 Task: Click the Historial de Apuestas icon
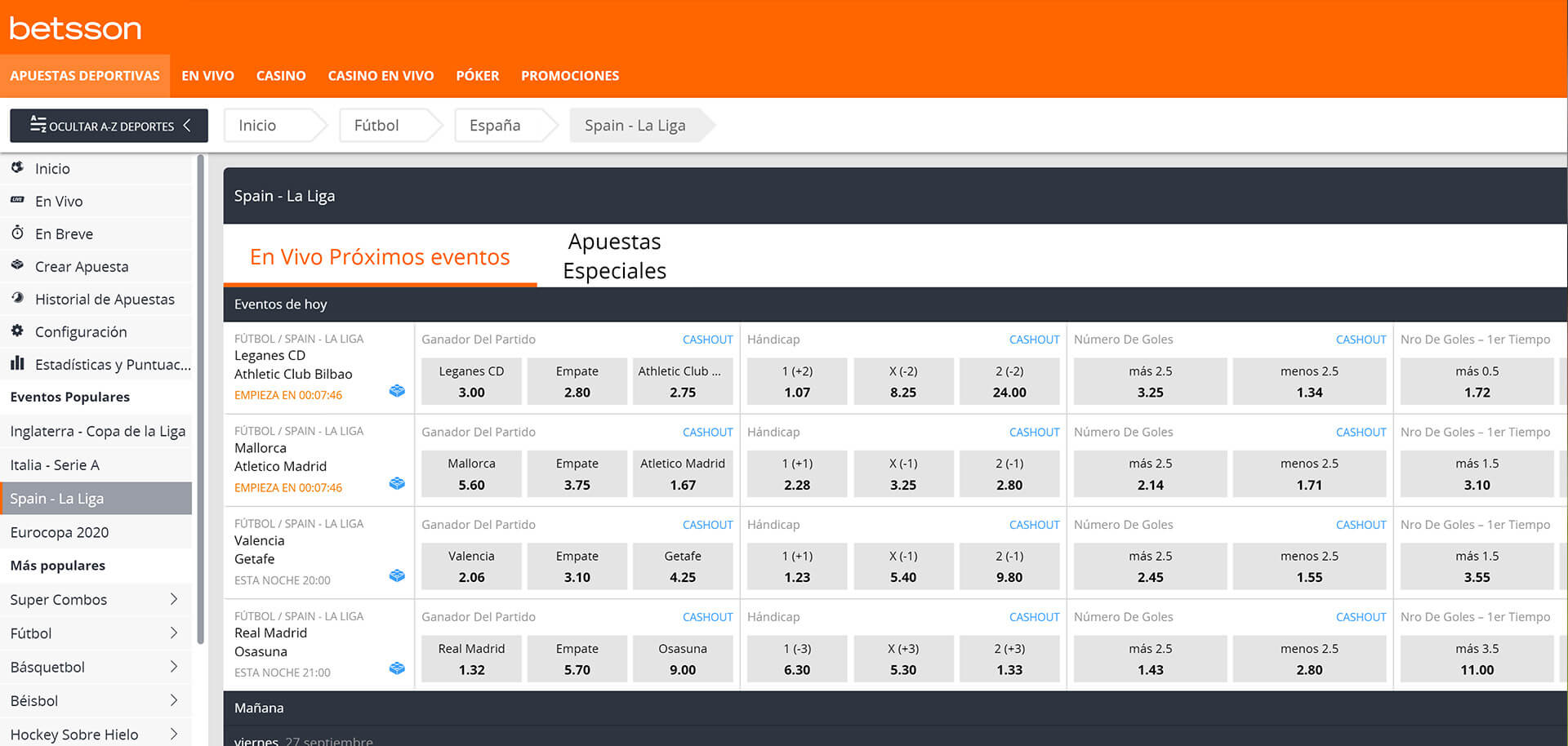17,298
